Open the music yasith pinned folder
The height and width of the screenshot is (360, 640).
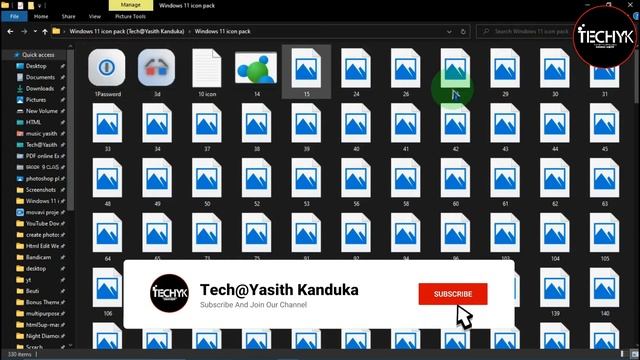point(41,133)
